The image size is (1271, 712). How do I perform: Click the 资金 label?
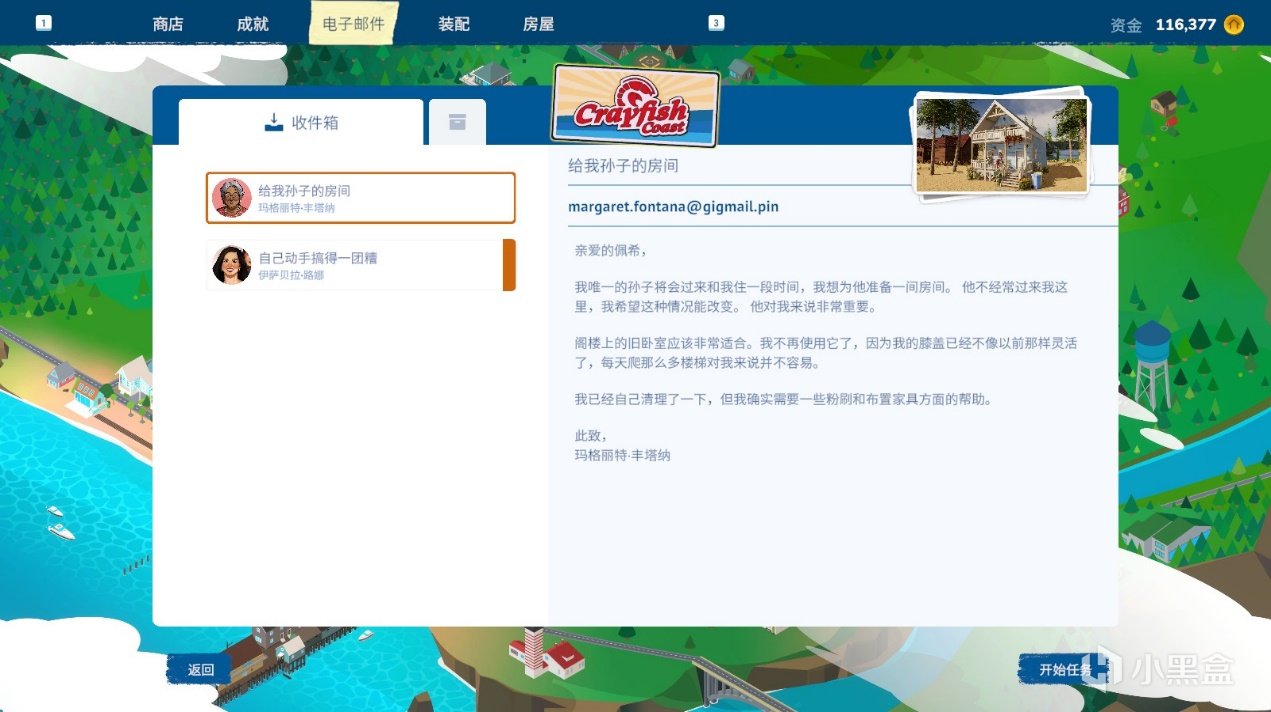[1126, 25]
